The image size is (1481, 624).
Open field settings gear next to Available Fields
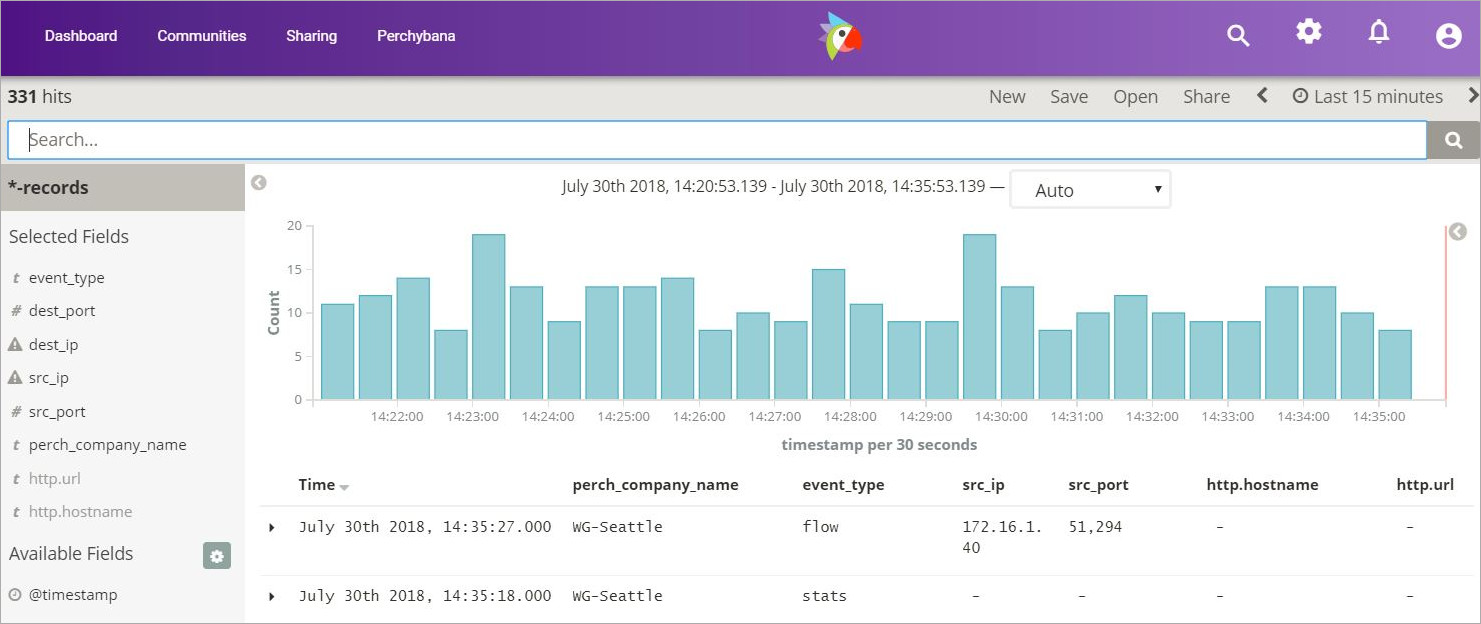click(217, 556)
